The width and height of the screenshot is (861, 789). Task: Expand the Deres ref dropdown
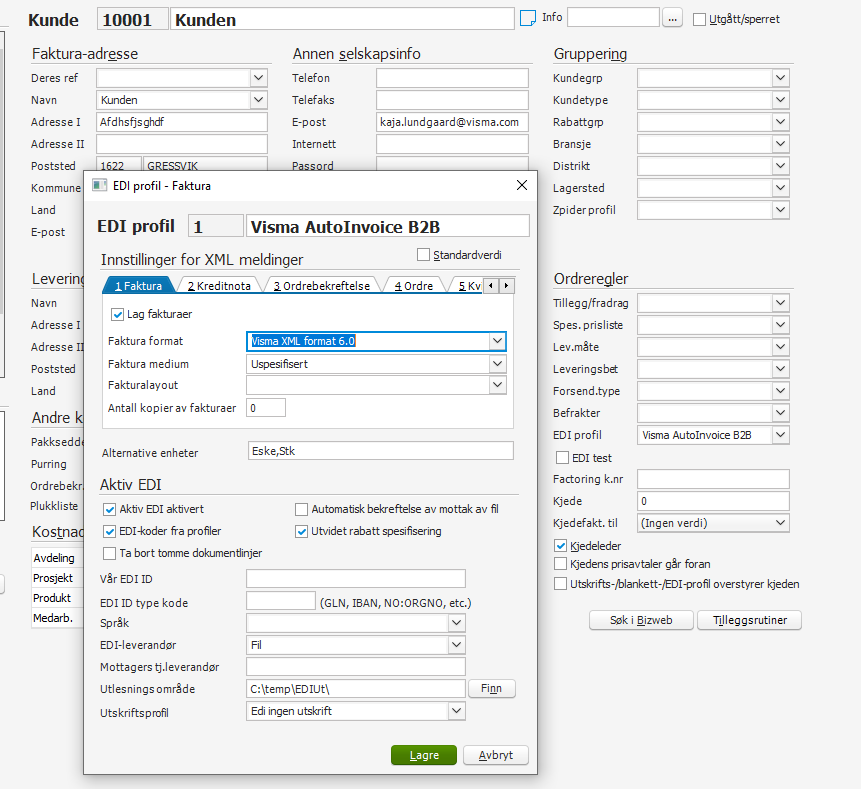click(x=258, y=77)
